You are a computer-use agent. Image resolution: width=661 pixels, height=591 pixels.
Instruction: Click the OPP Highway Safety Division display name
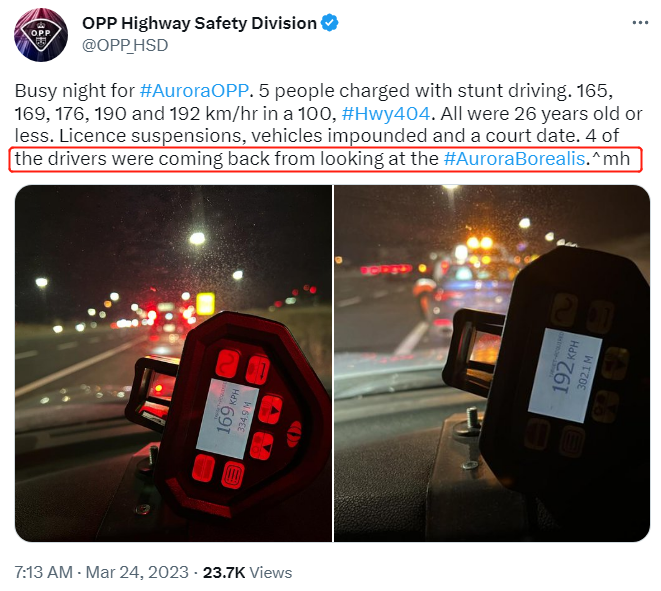coord(199,23)
